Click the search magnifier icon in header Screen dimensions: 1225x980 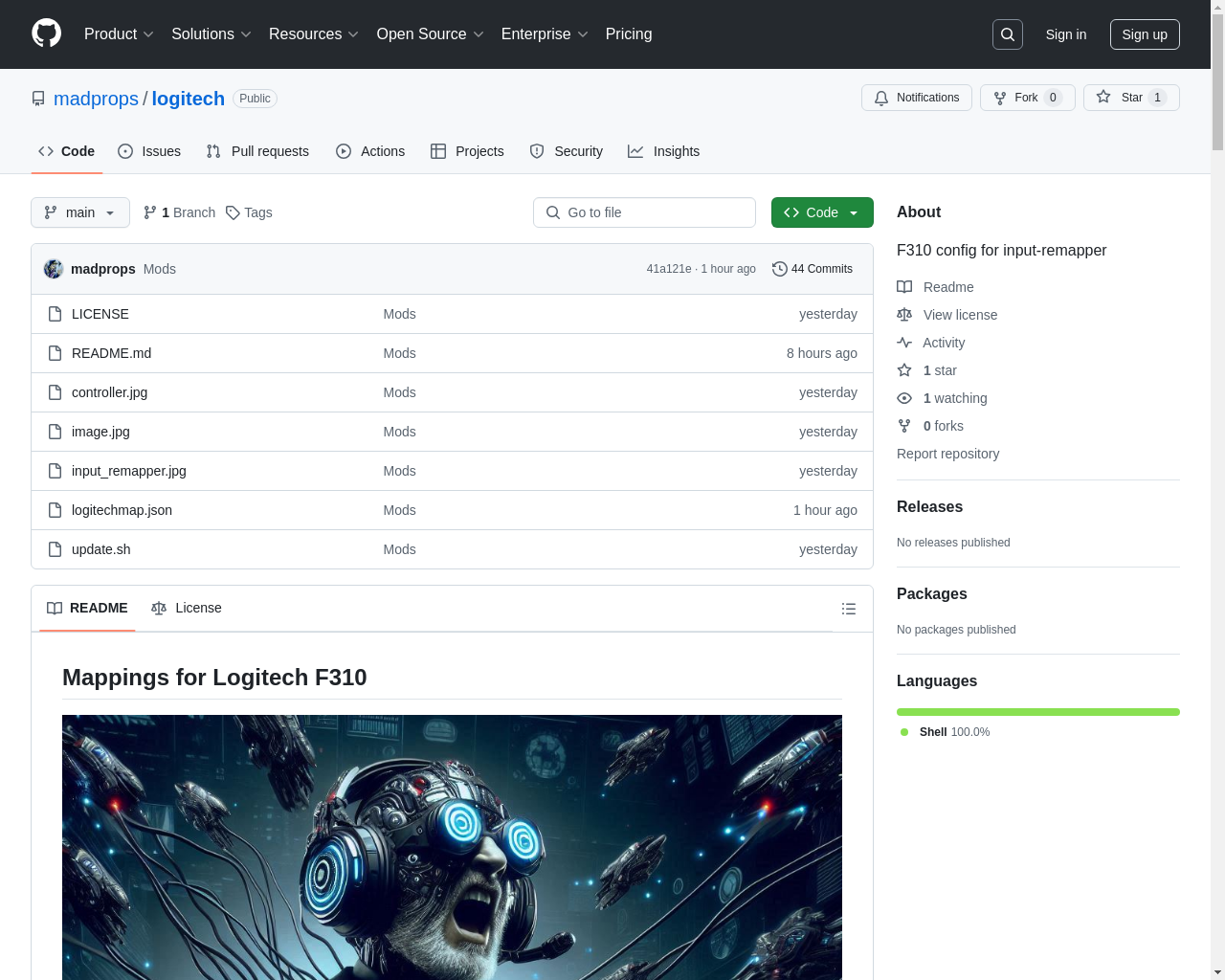(1008, 34)
